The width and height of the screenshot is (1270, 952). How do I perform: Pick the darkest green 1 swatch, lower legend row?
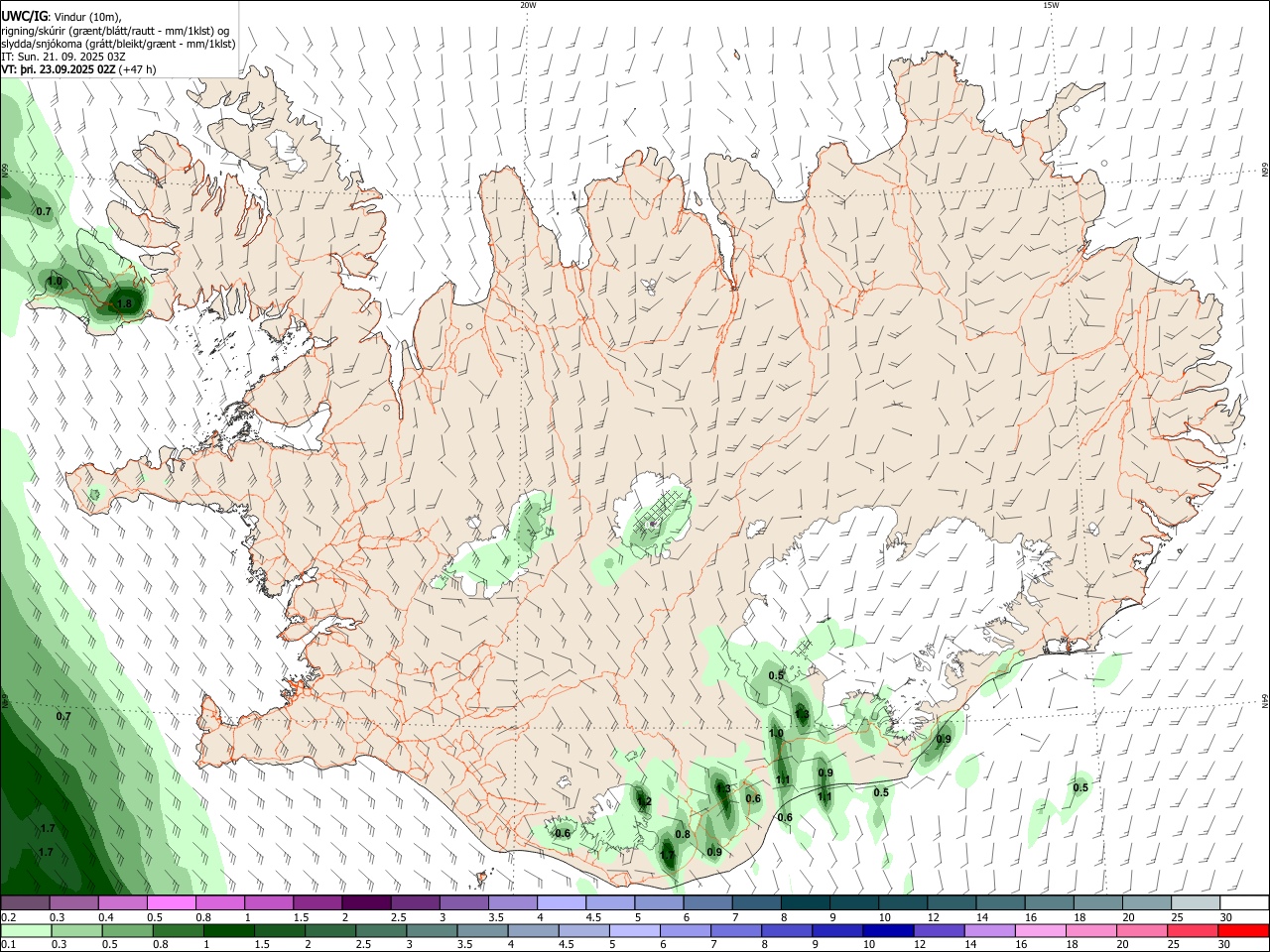click(x=228, y=931)
